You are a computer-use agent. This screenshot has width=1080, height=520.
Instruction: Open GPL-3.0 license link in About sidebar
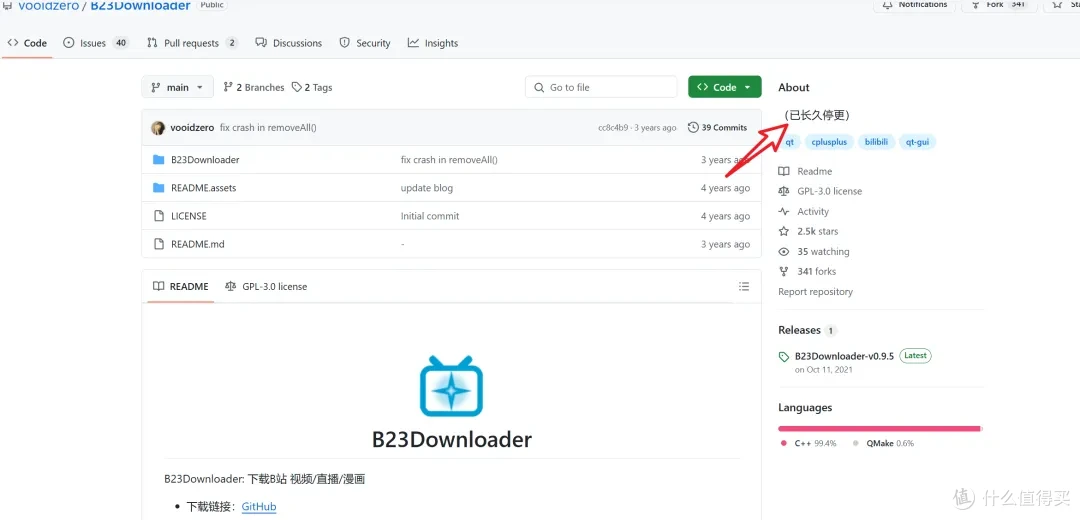click(x=830, y=191)
